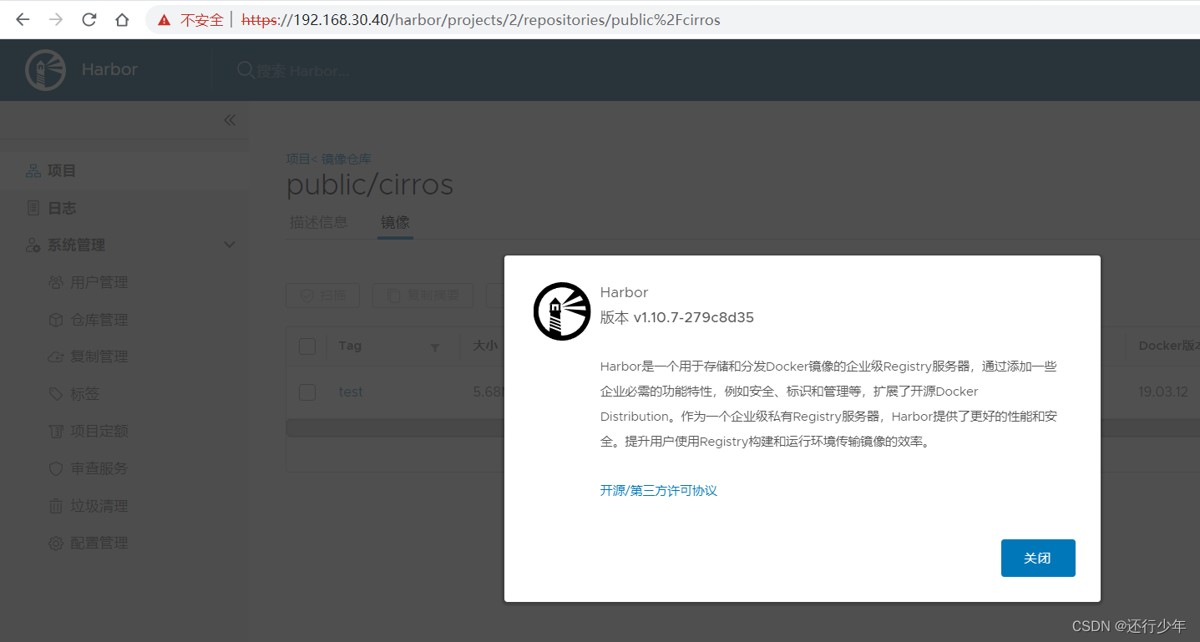Select the 系统管理 sidebar heading

coord(76,245)
